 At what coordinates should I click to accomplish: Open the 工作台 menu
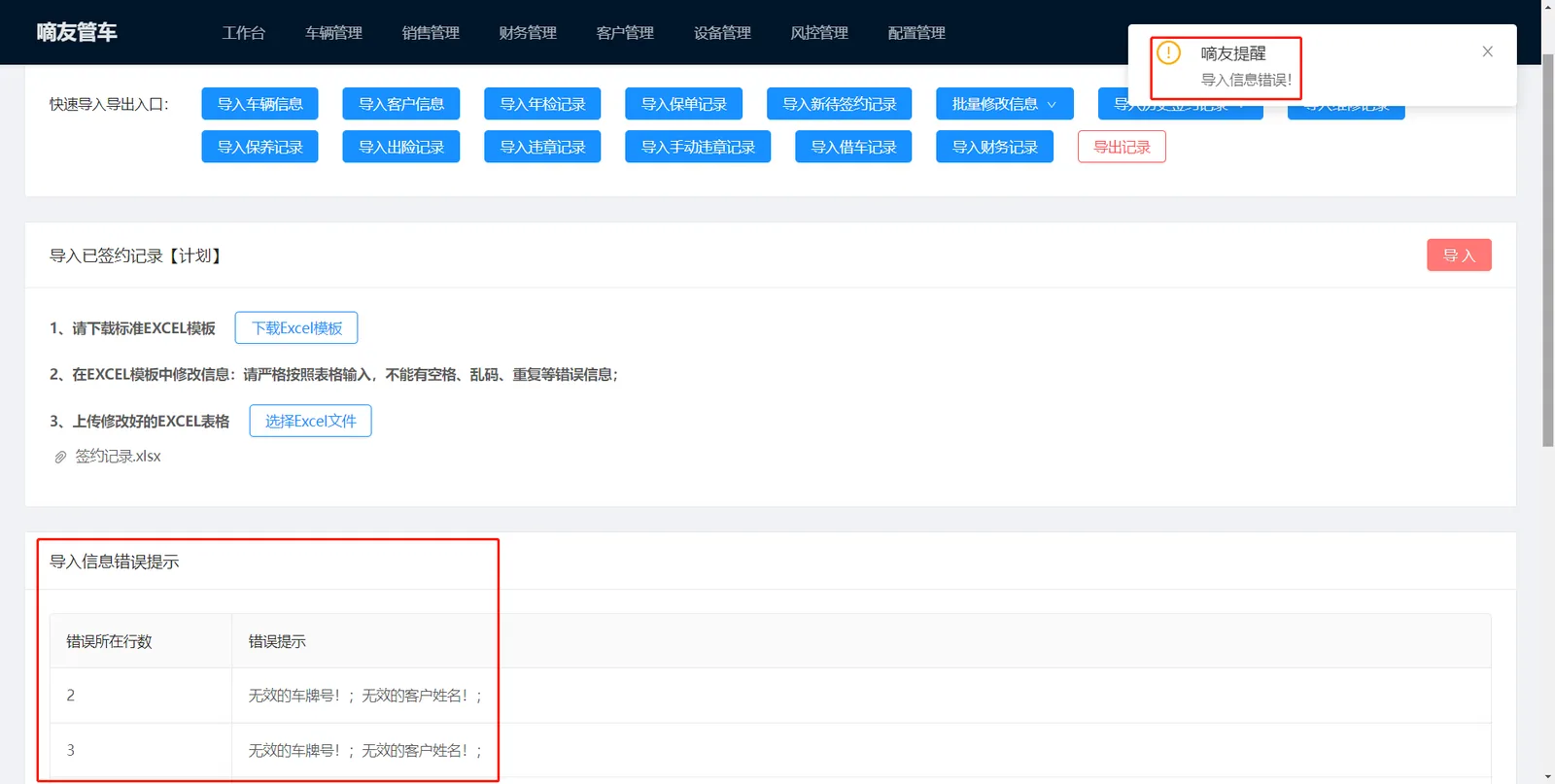tap(243, 33)
